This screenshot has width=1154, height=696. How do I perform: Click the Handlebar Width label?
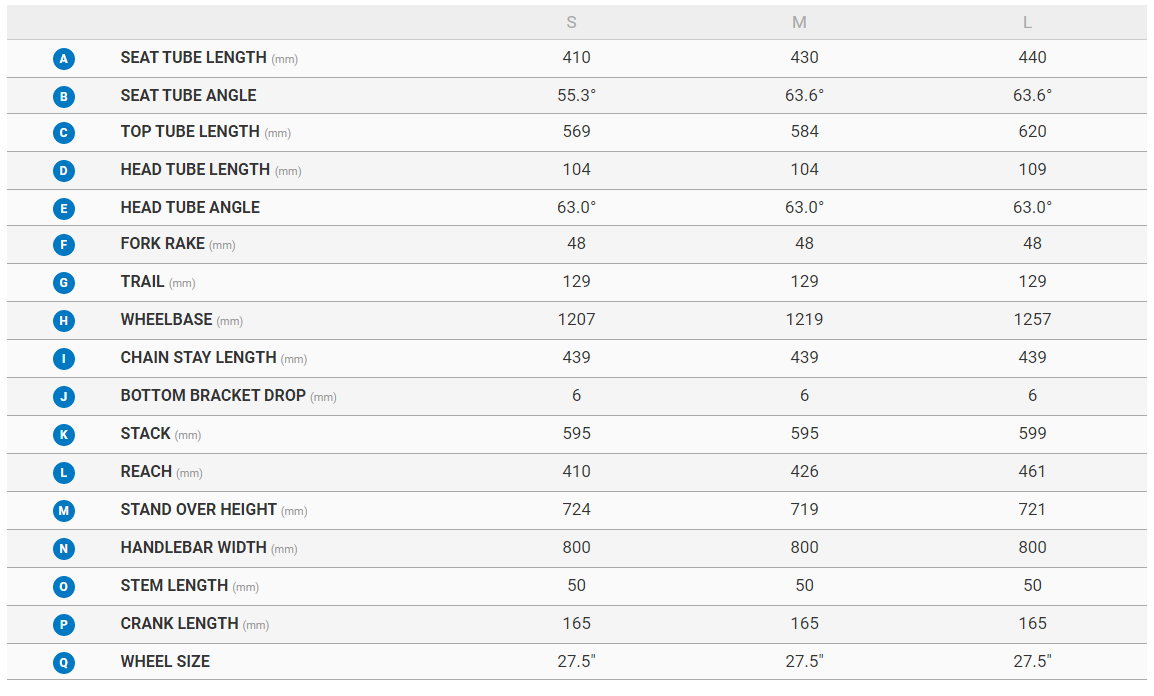click(x=194, y=548)
